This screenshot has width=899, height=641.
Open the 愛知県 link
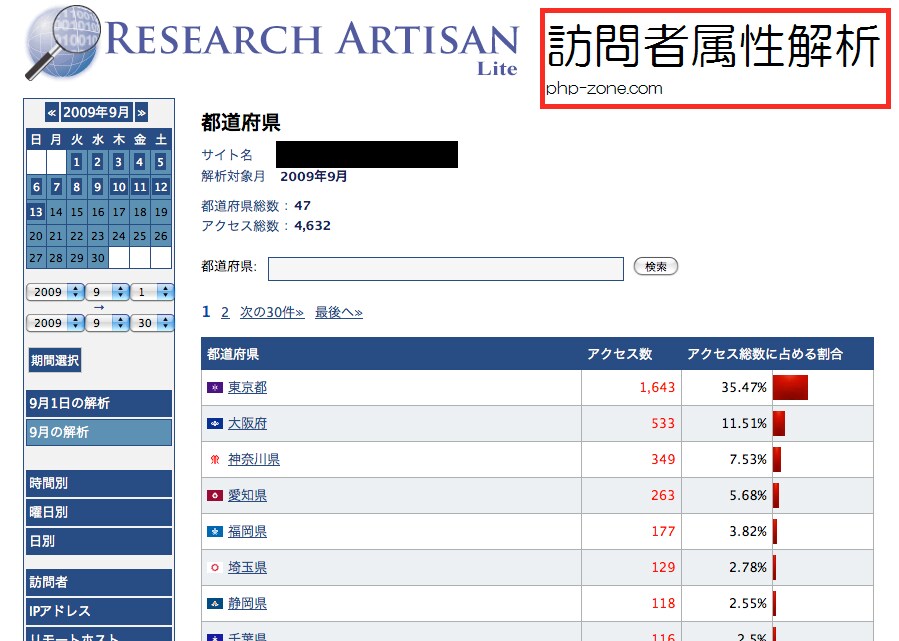pos(247,496)
